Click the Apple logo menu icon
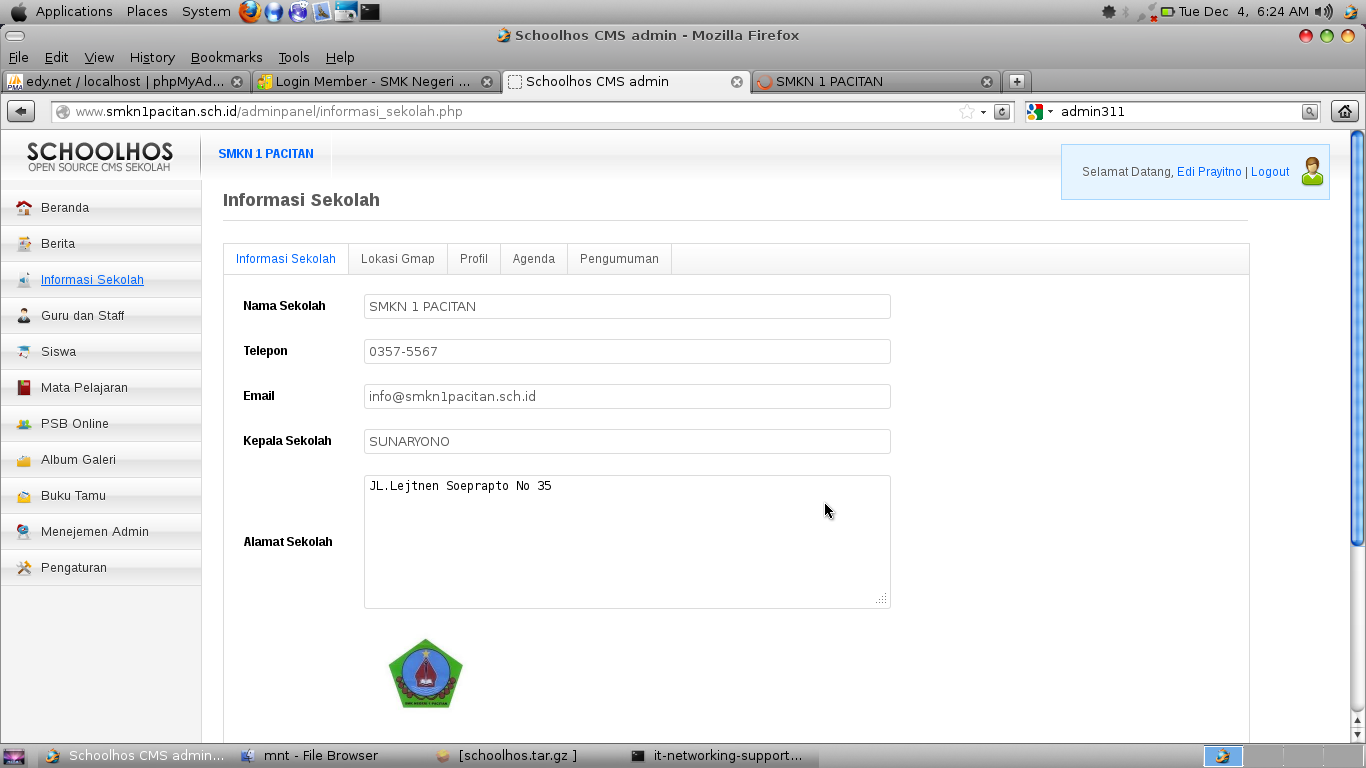Viewport: 1366px width, 768px height. coord(18,12)
